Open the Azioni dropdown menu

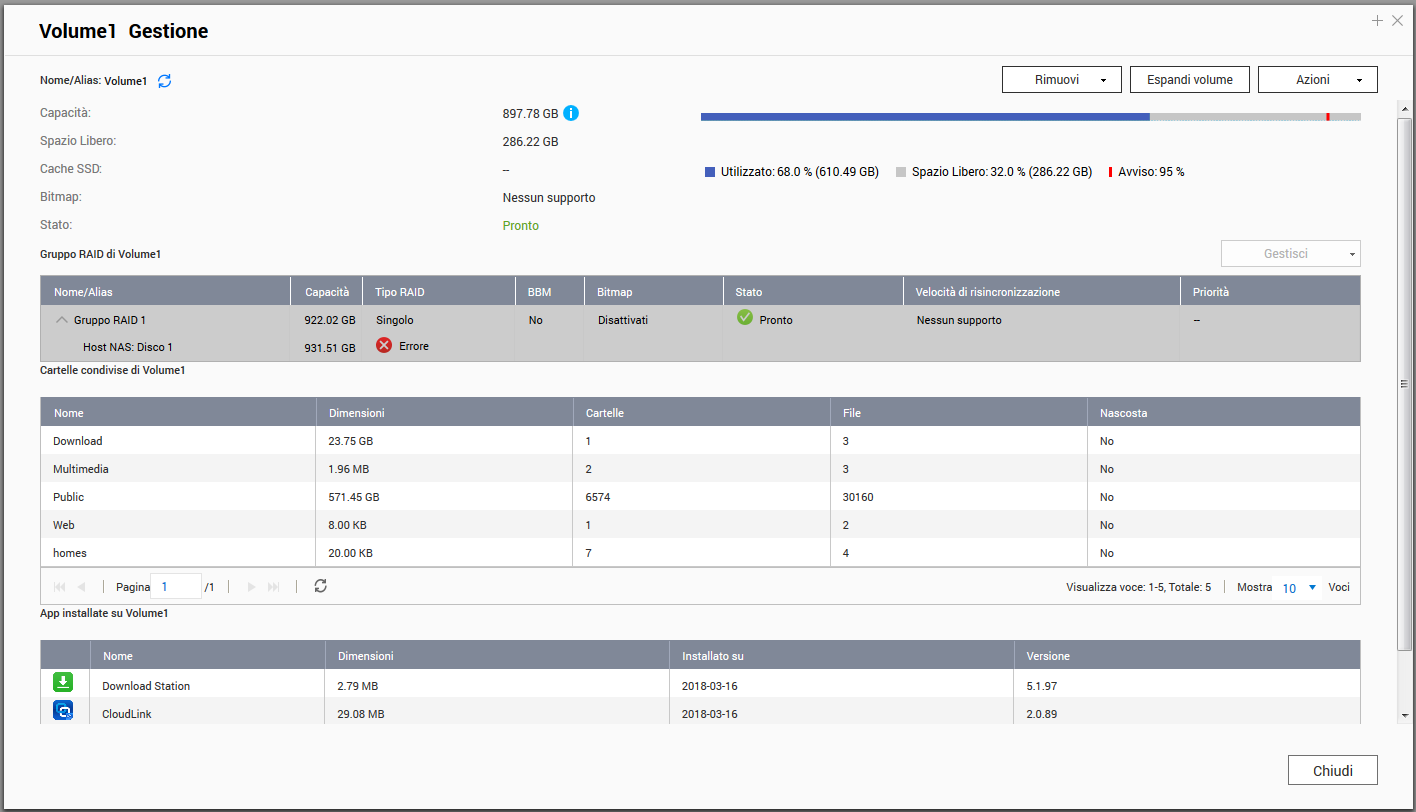[x=1317, y=80]
